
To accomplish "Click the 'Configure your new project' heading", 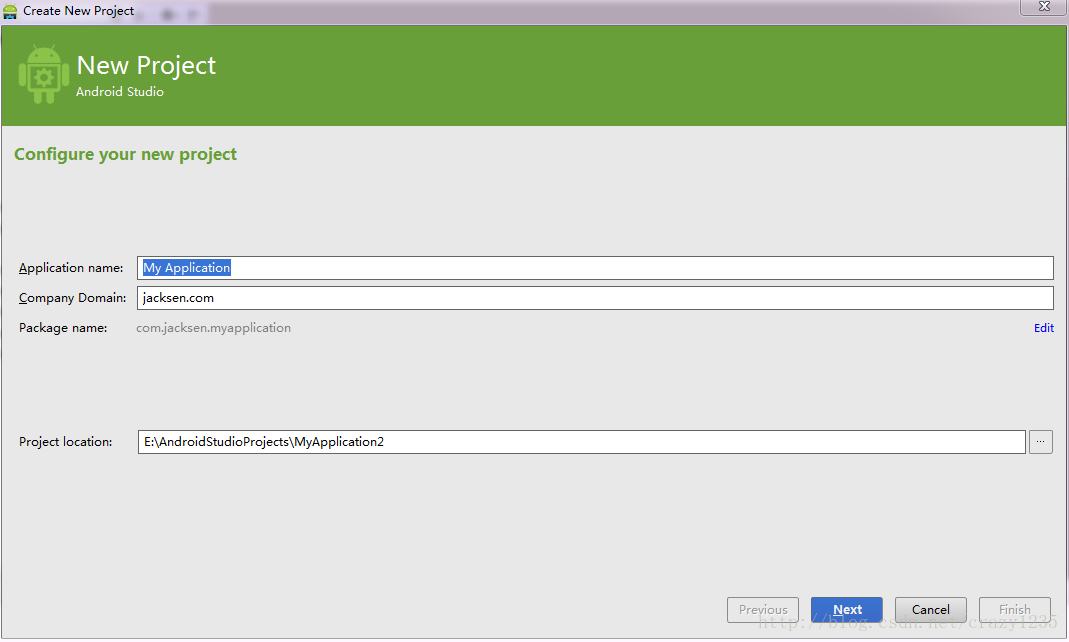I will coord(125,155).
